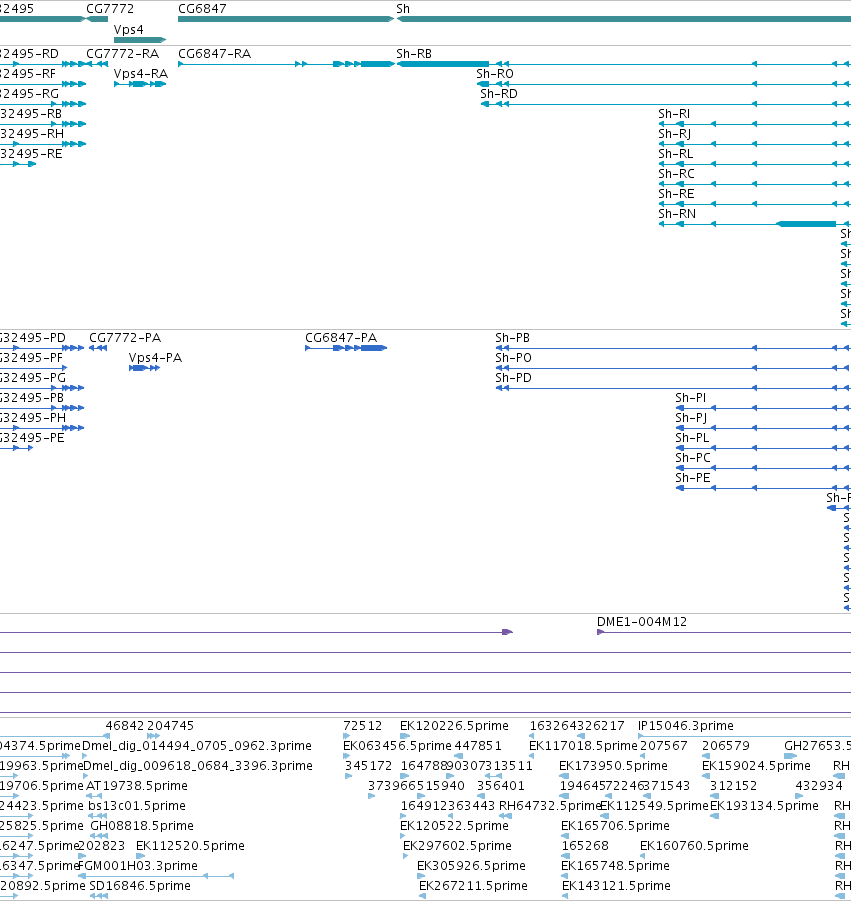Viewport: 851px width, 901px height.
Task: Select protein Sh-PC
Action: [x=693, y=458]
